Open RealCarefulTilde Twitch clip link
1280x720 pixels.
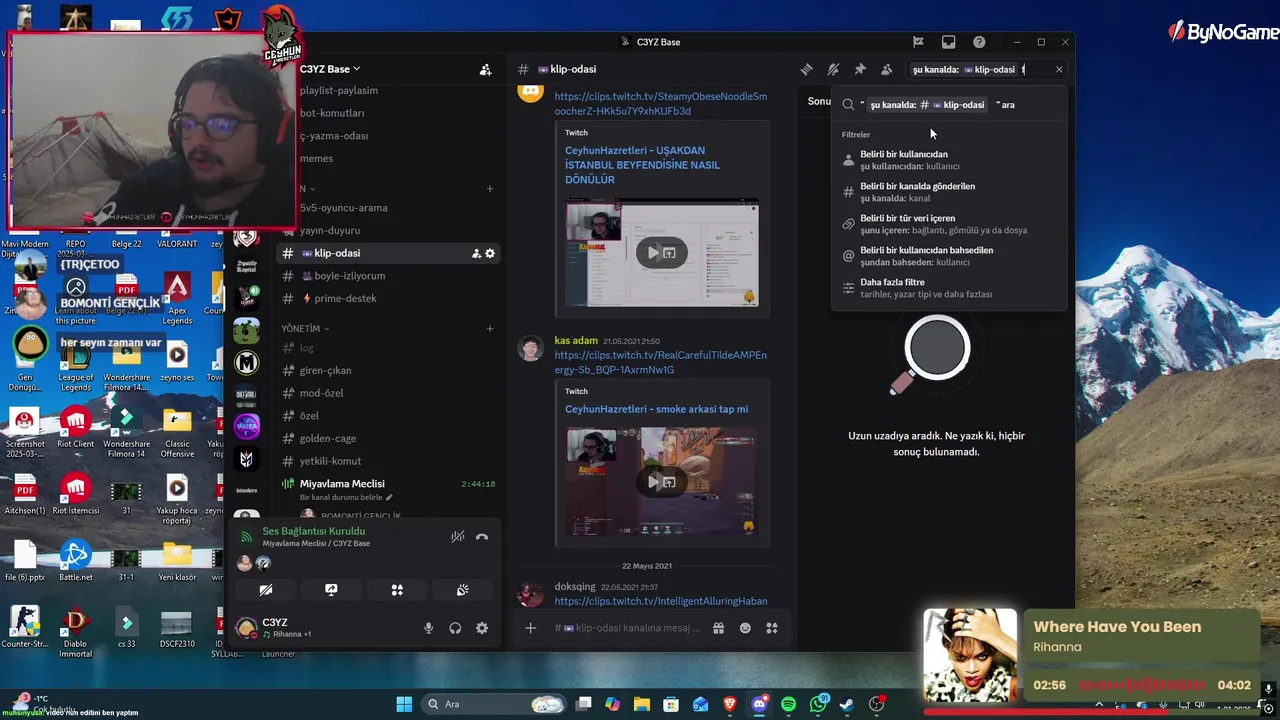click(661, 362)
